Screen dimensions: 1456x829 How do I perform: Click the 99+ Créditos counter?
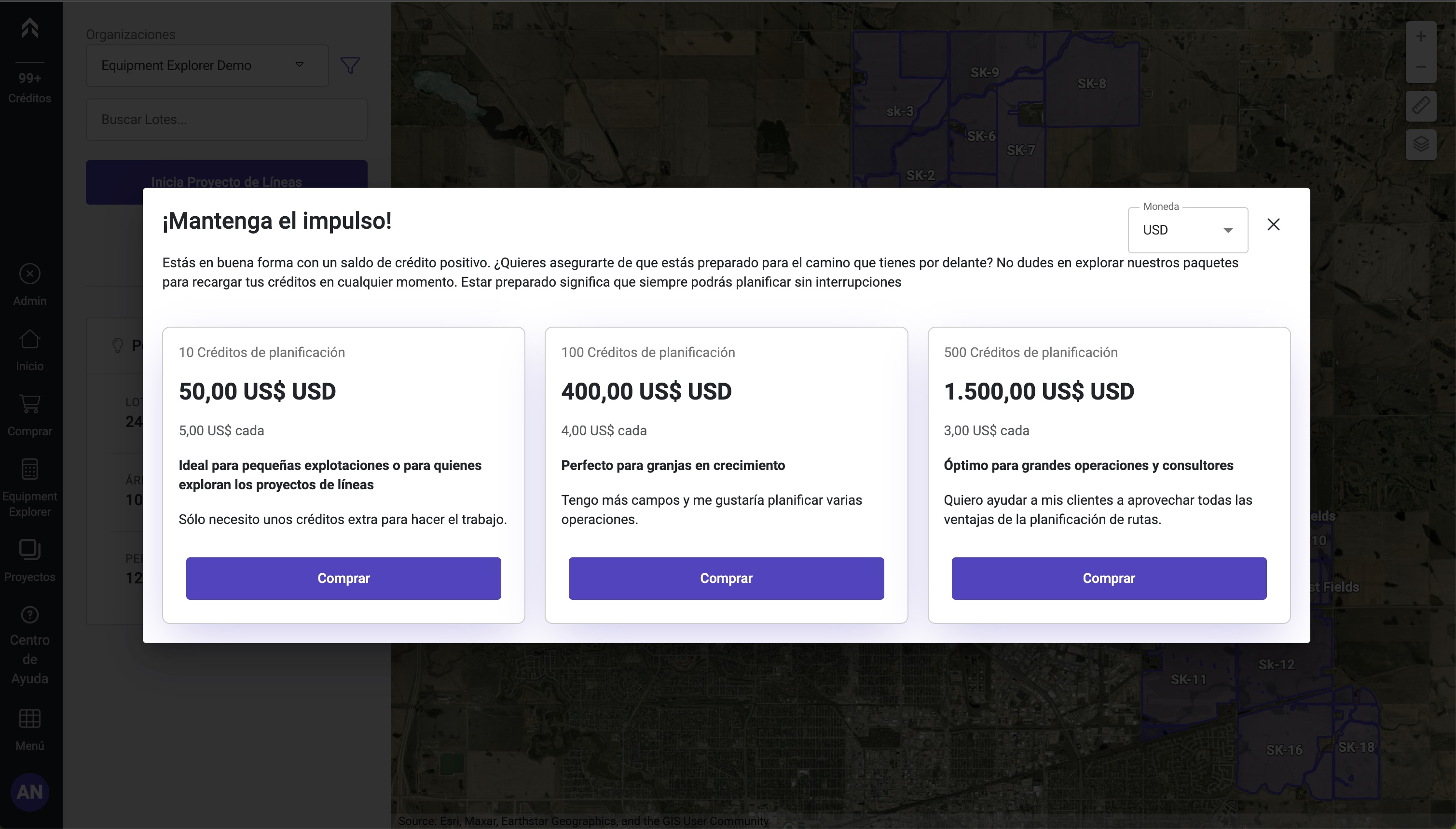(29, 88)
